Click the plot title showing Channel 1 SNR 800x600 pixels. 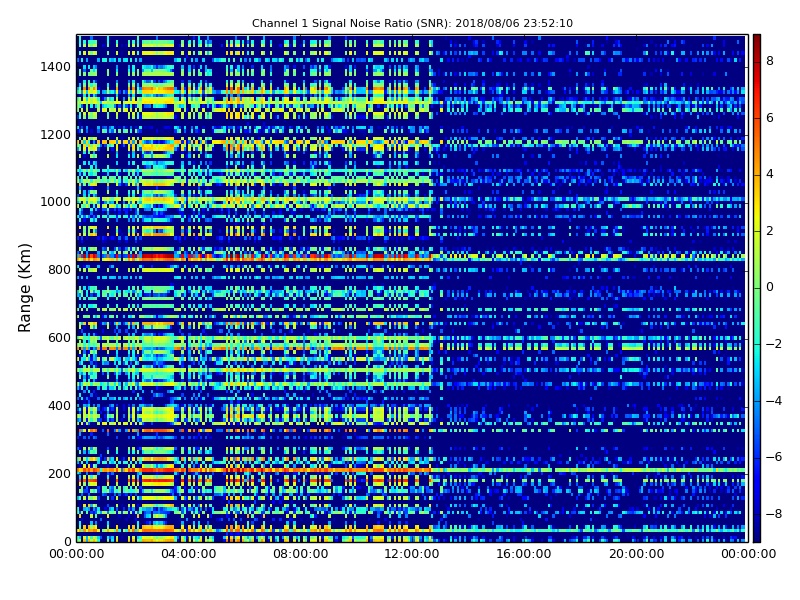click(412, 23)
